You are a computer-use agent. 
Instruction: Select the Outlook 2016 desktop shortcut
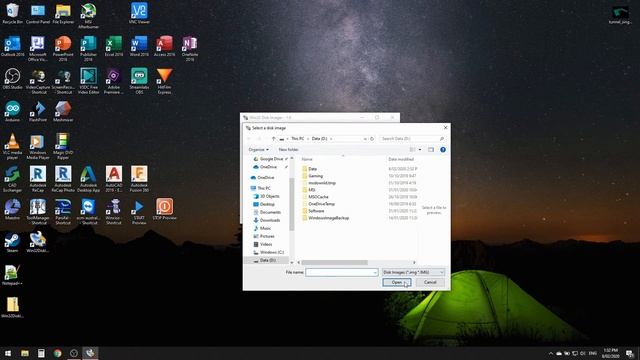coord(12,46)
